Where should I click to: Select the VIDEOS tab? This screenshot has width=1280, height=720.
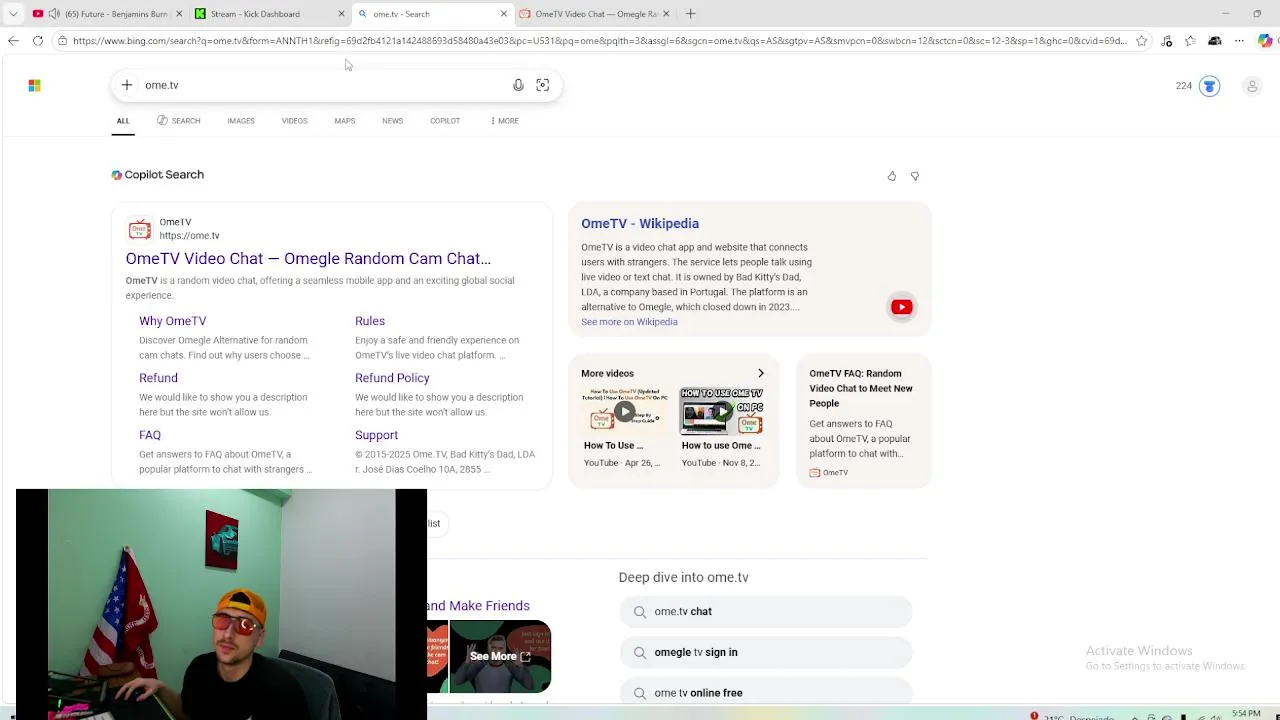pyautogui.click(x=294, y=121)
